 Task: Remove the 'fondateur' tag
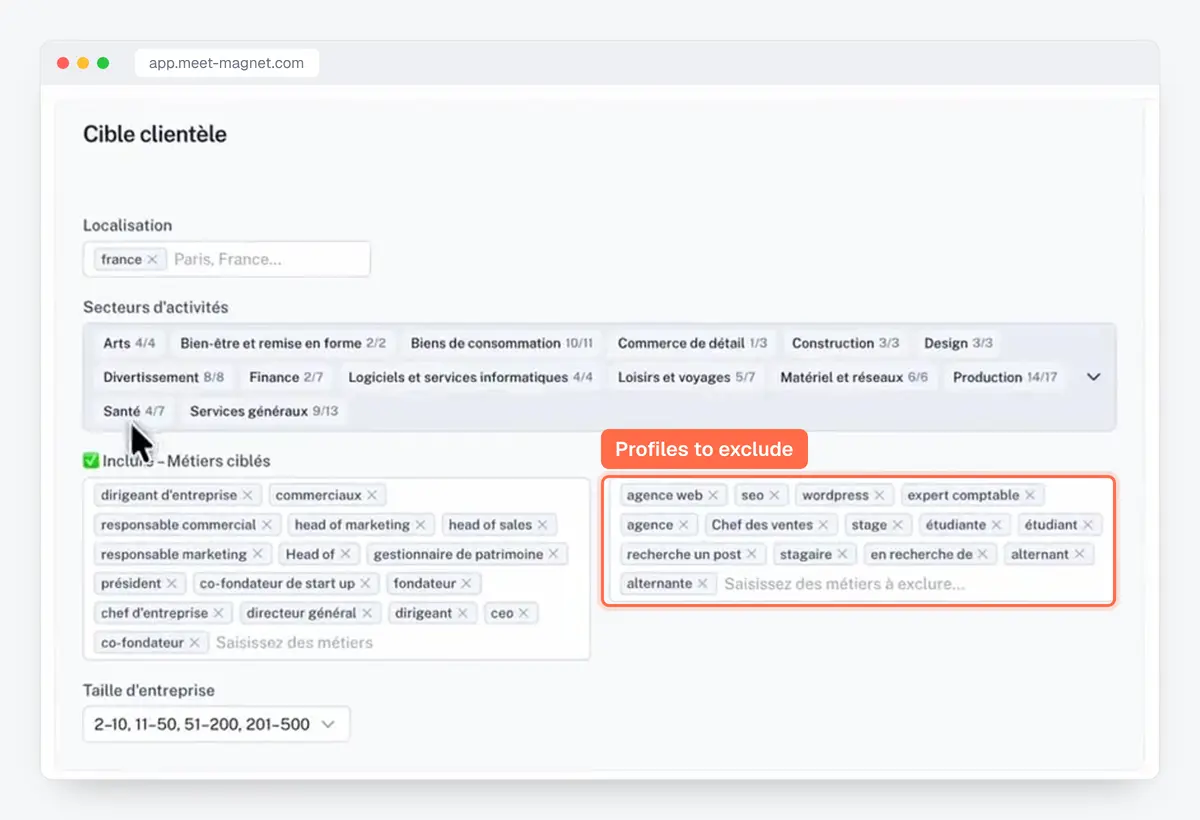click(466, 583)
